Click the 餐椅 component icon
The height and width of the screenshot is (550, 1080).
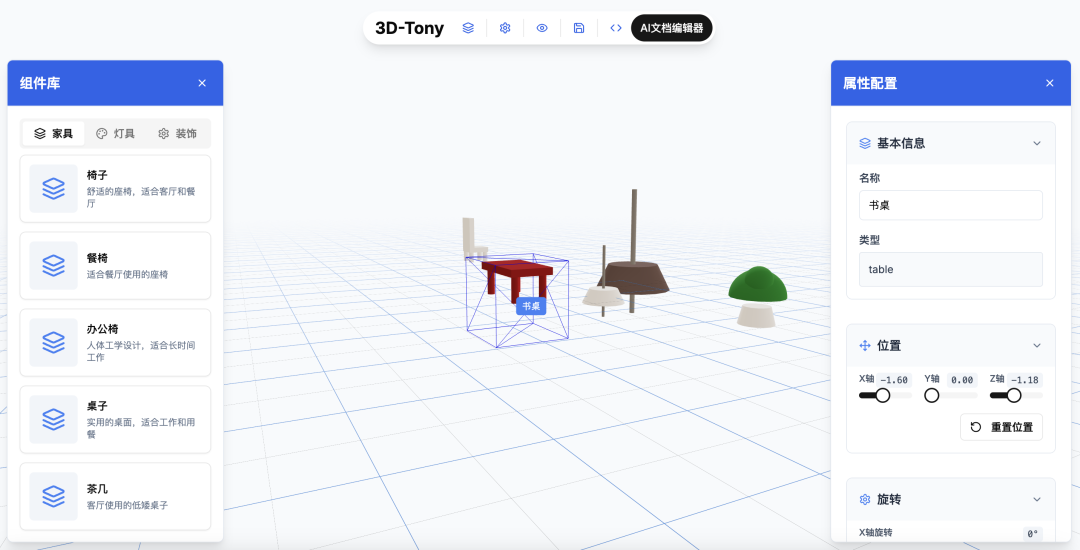54,266
